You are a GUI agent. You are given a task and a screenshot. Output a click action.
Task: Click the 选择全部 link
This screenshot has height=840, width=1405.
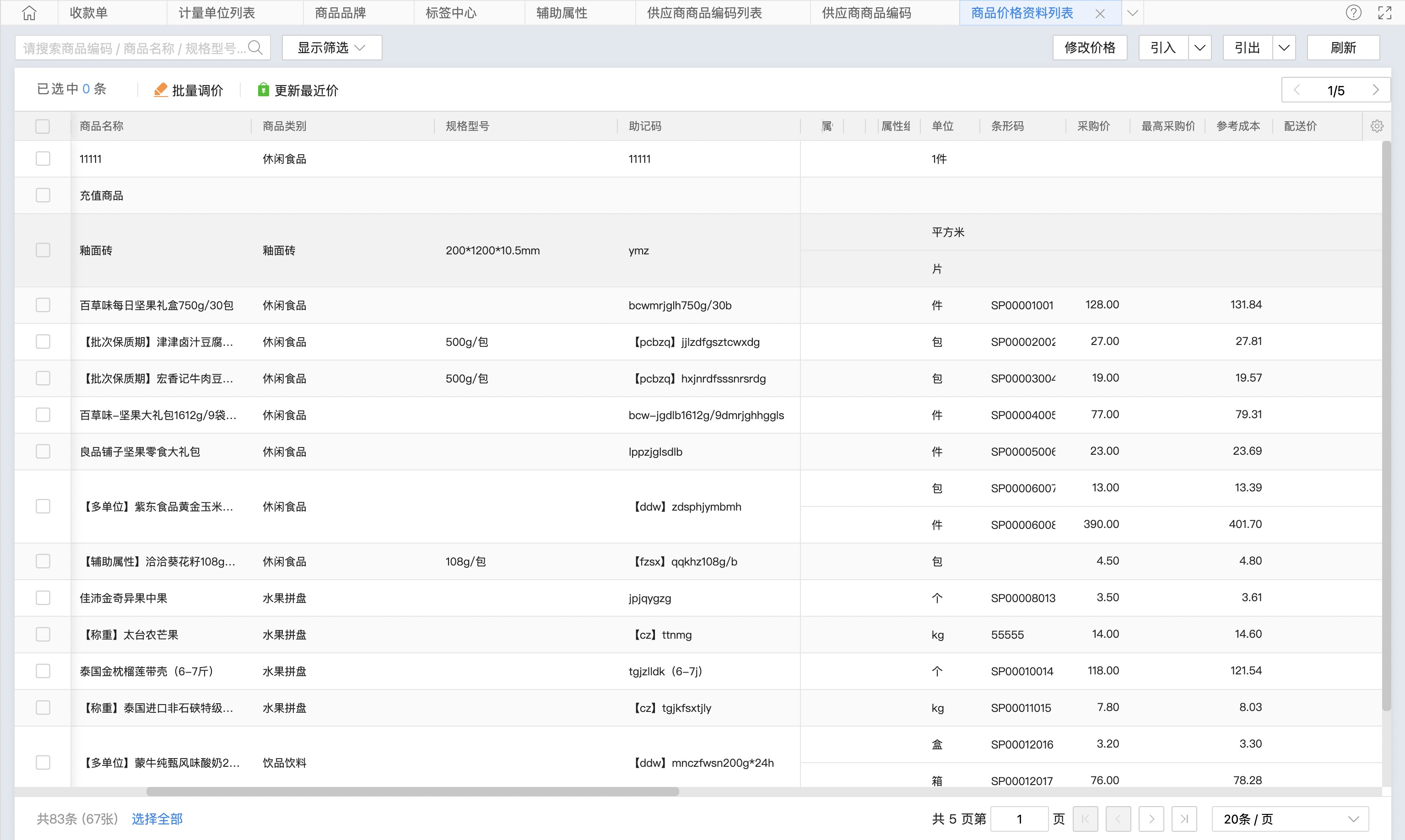coord(157,819)
